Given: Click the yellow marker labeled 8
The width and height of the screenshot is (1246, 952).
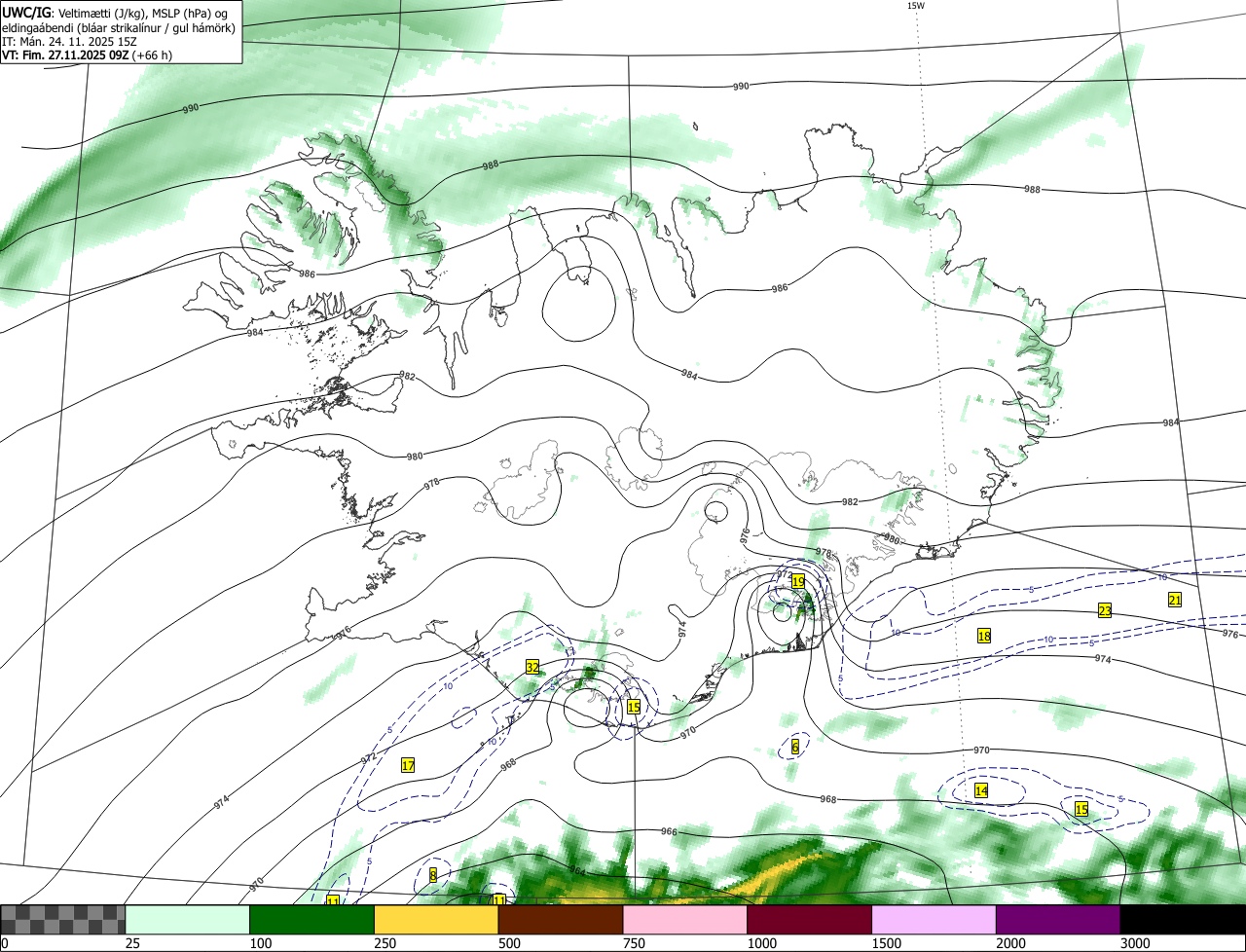Looking at the screenshot, I should click(x=433, y=875).
